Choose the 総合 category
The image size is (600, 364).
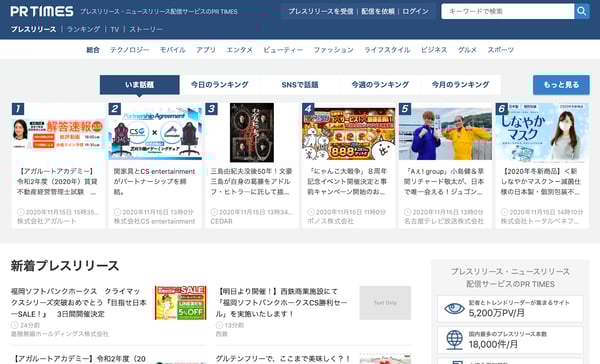93,50
